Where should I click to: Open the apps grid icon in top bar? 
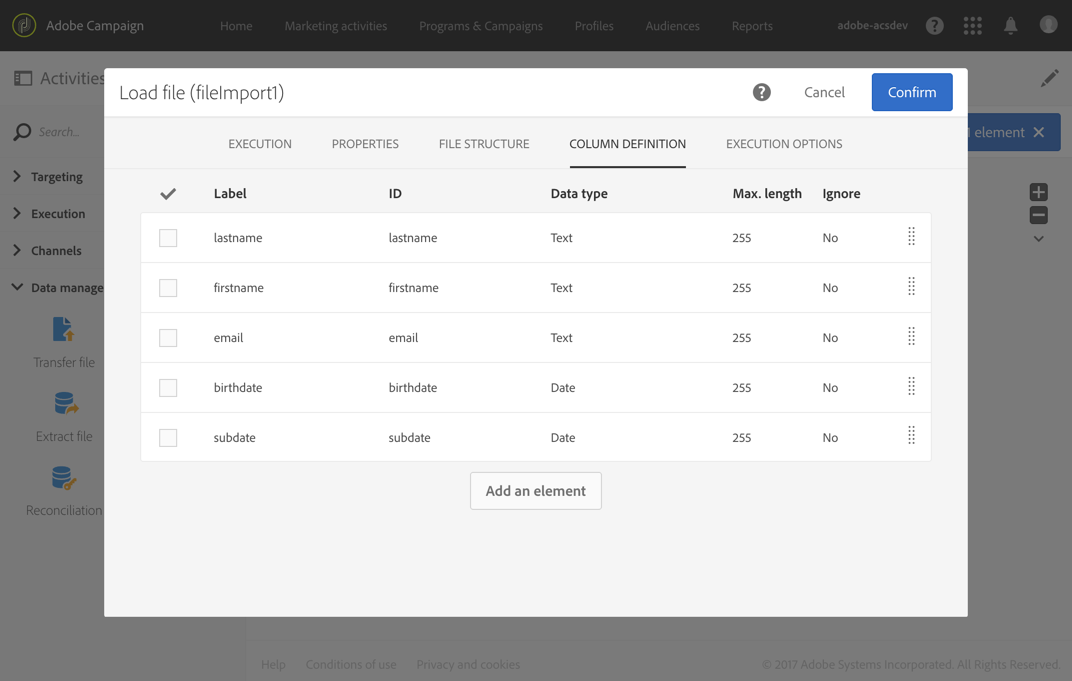972,26
